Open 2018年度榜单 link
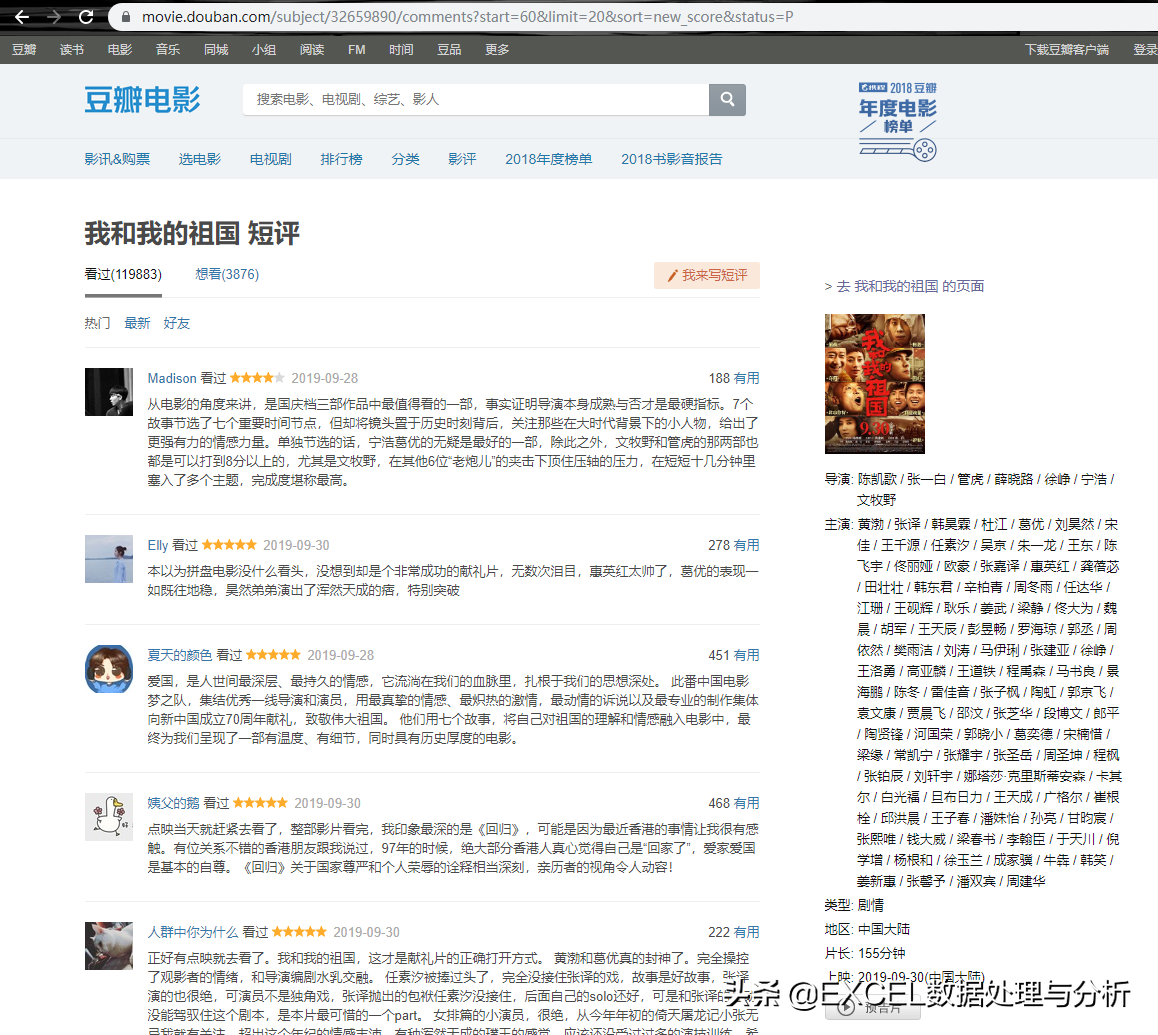The image size is (1158, 1035). pyautogui.click(x=549, y=159)
